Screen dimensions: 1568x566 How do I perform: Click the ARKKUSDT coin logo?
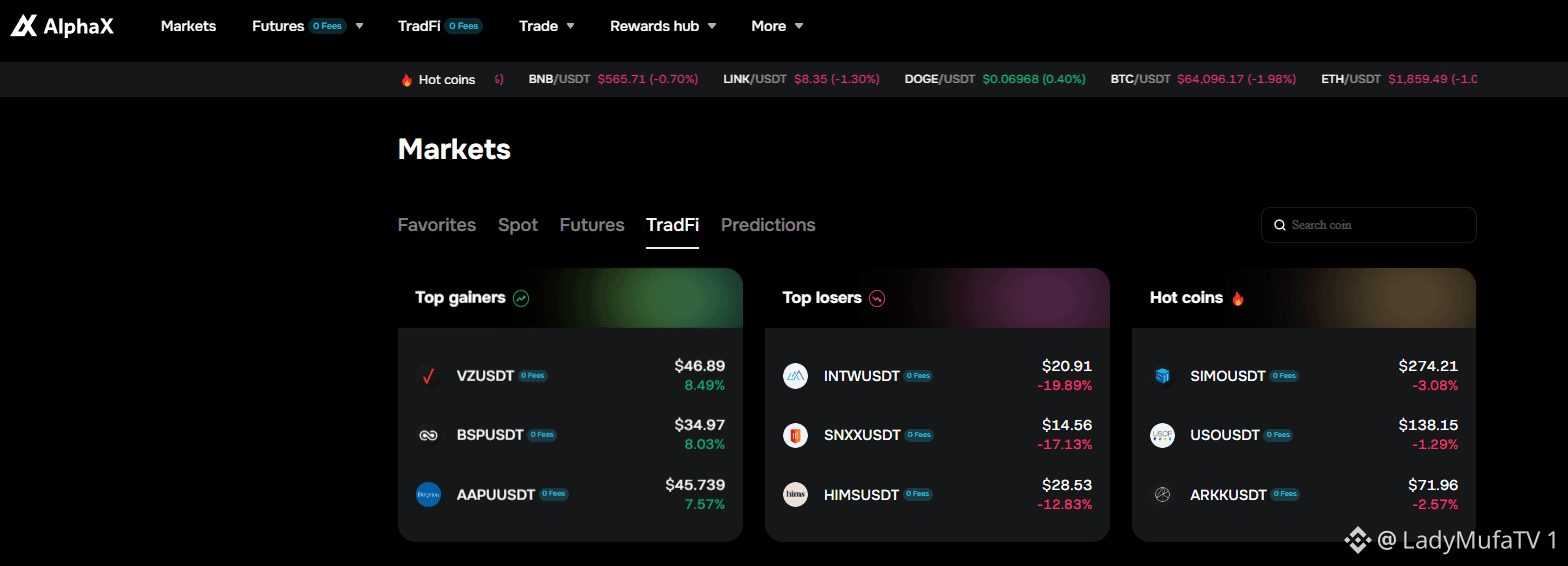tap(1163, 494)
